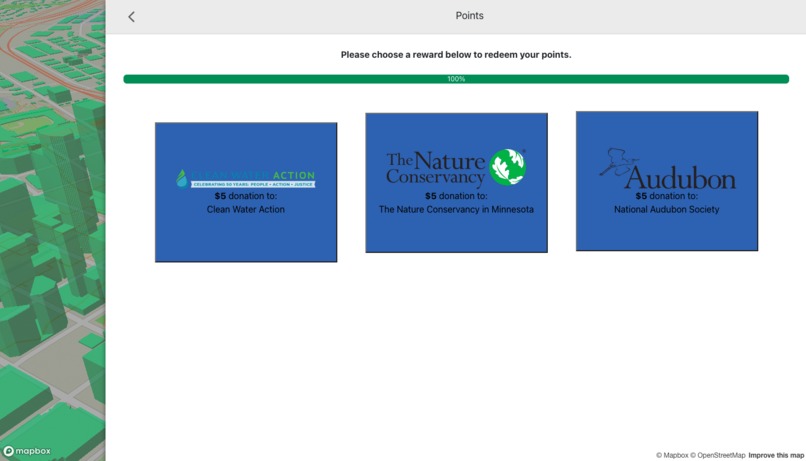The image size is (806, 461).
Task: Select the Clean Water Action donation card
Action: tap(246, 192)
